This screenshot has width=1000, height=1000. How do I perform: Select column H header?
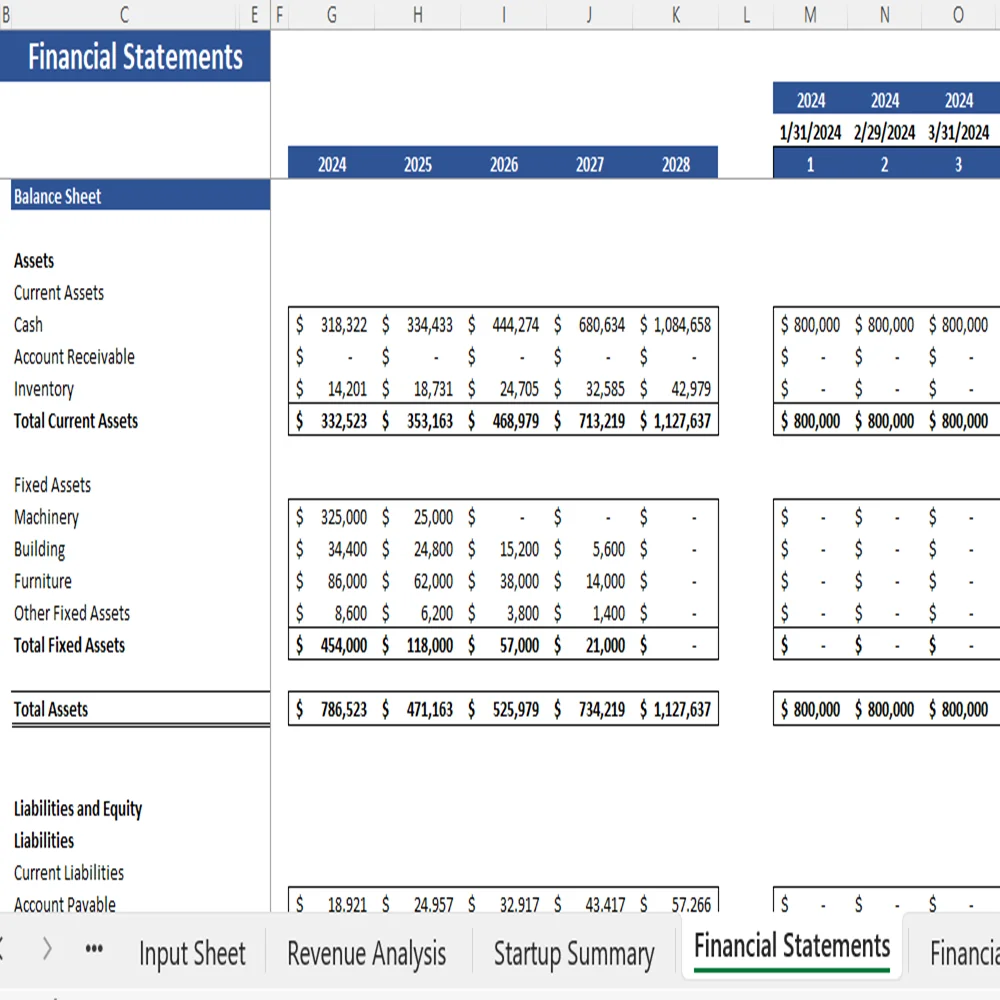[x=418, y=15]
